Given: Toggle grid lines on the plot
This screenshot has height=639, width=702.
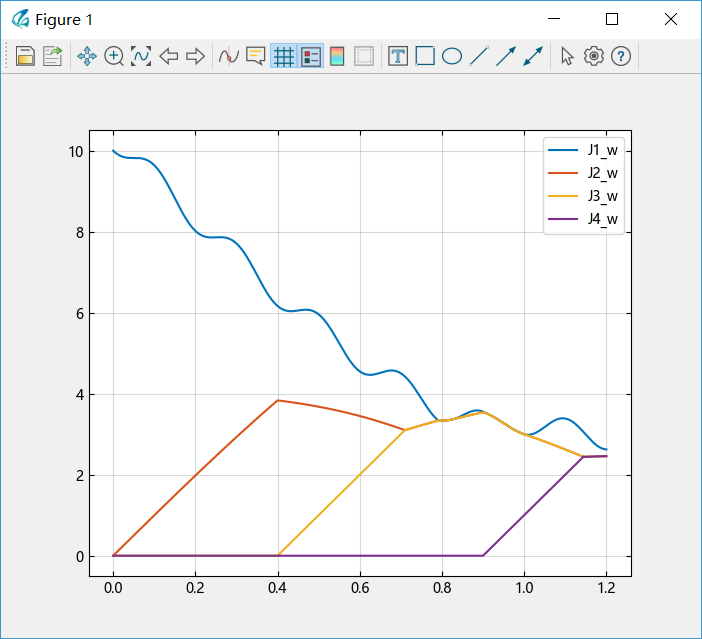Looking at the screenshot, I should point(284,56).
